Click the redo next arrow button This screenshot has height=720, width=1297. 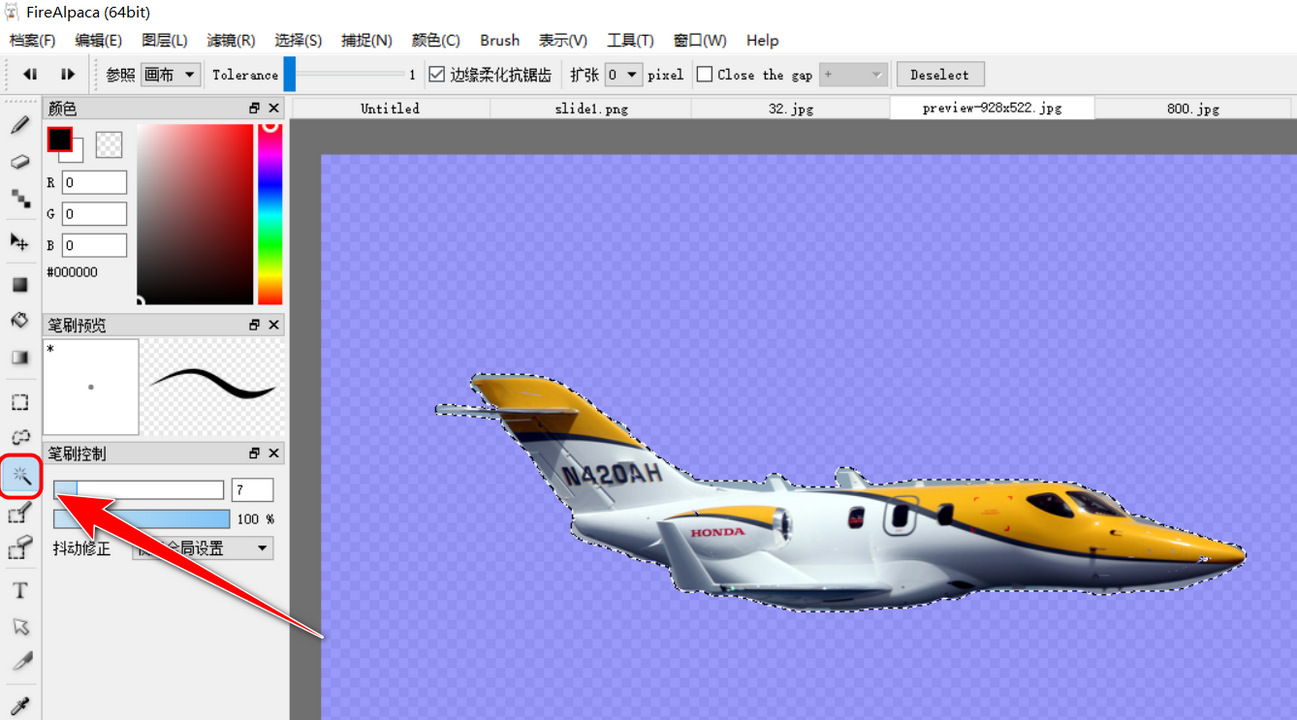(67, 74)
